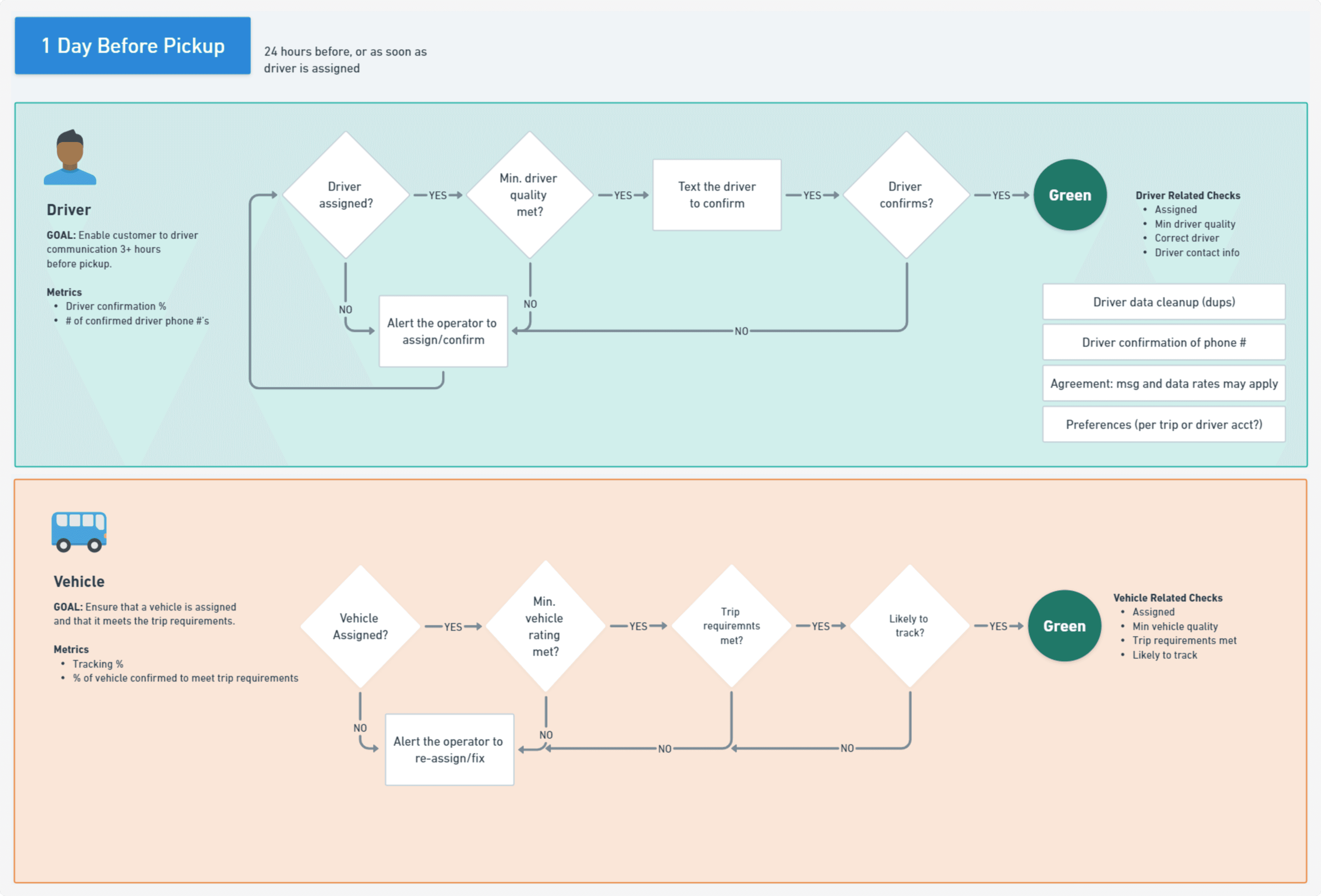This screenshot has height=896, width=1321.
Task: Click NO label below "Driver assigned?"
Action: pyautogui.click(x=346, y=310)
